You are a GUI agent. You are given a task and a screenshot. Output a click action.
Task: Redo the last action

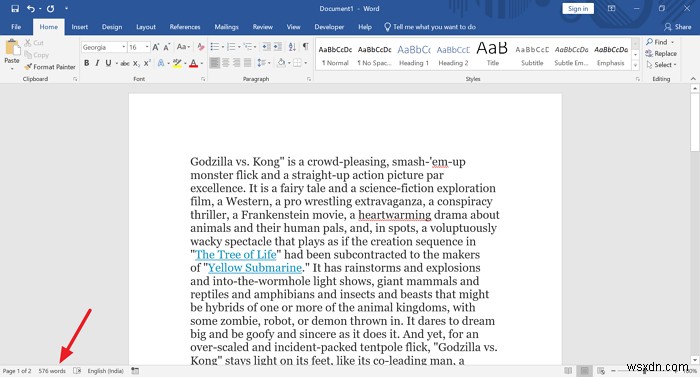coord(50,8)
